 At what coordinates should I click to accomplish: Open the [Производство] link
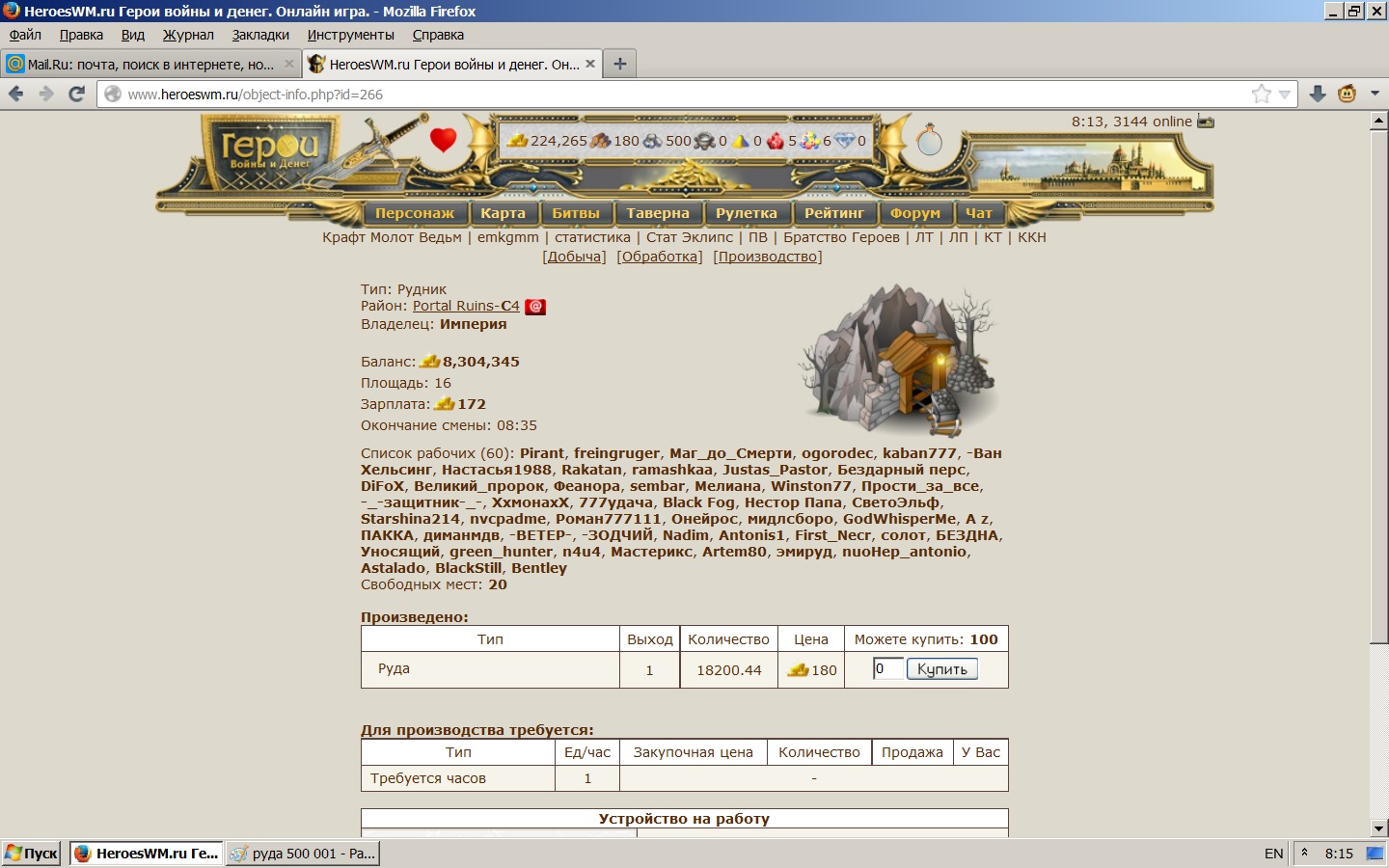768,257
